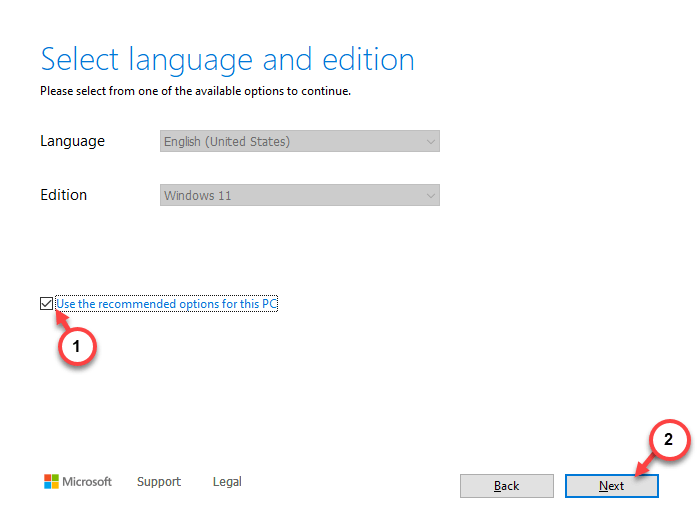The height and width of the screenshot is (509, 700).
Task: Click the red circled number 2 annotation
Action: tap(668, 439)
